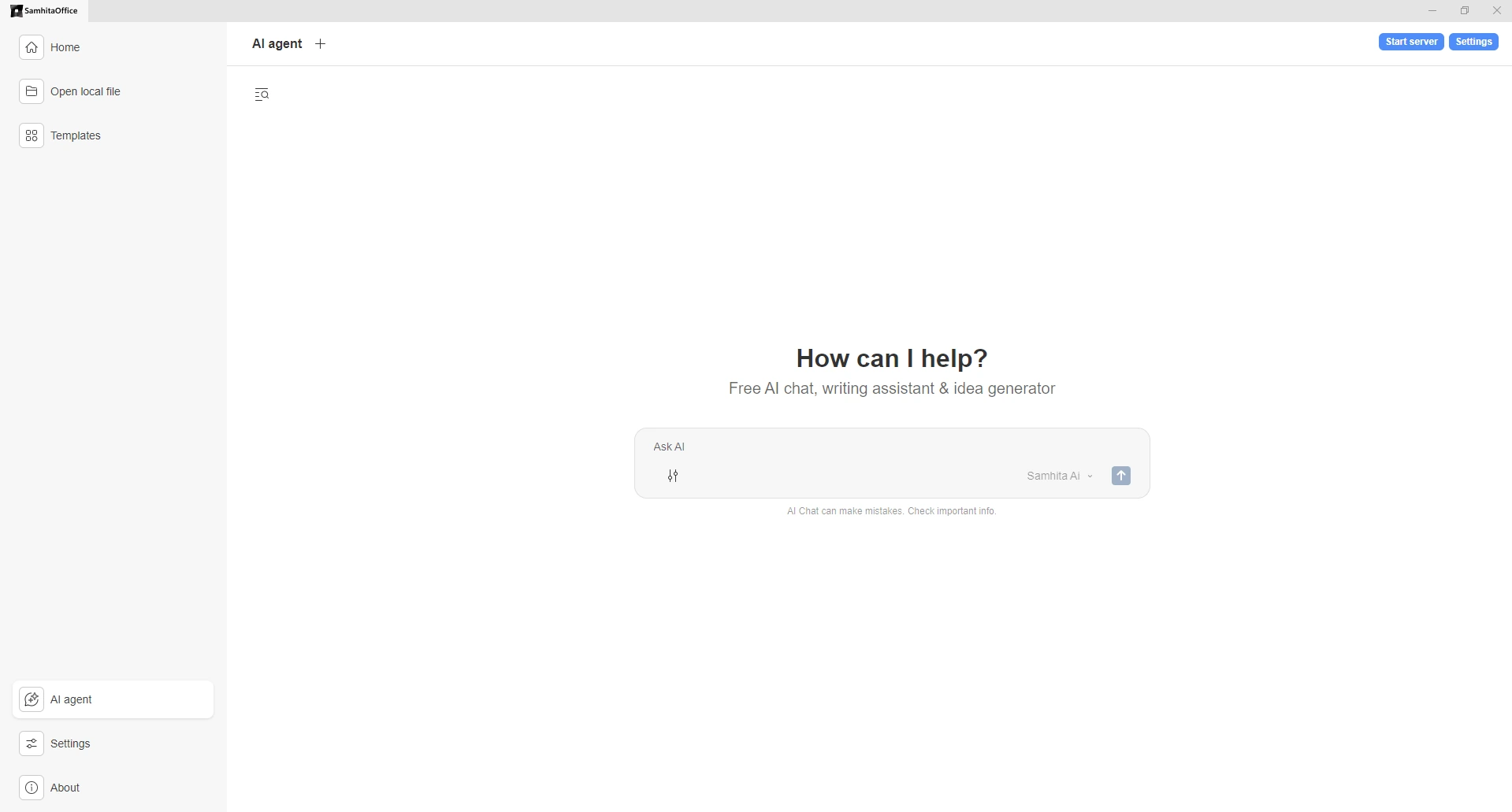Click the About info icon
This screenshot has height=812, width=1512.
point(32,788)
